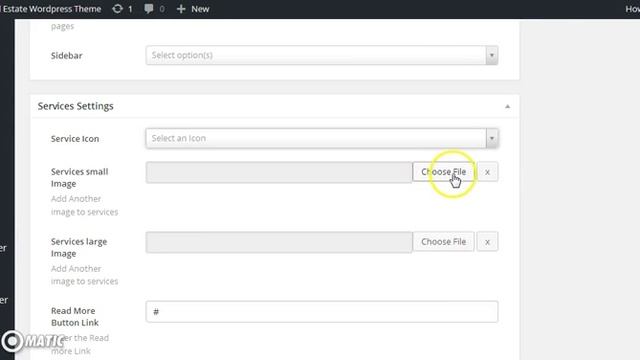Click the Sidebar field label

67,56
